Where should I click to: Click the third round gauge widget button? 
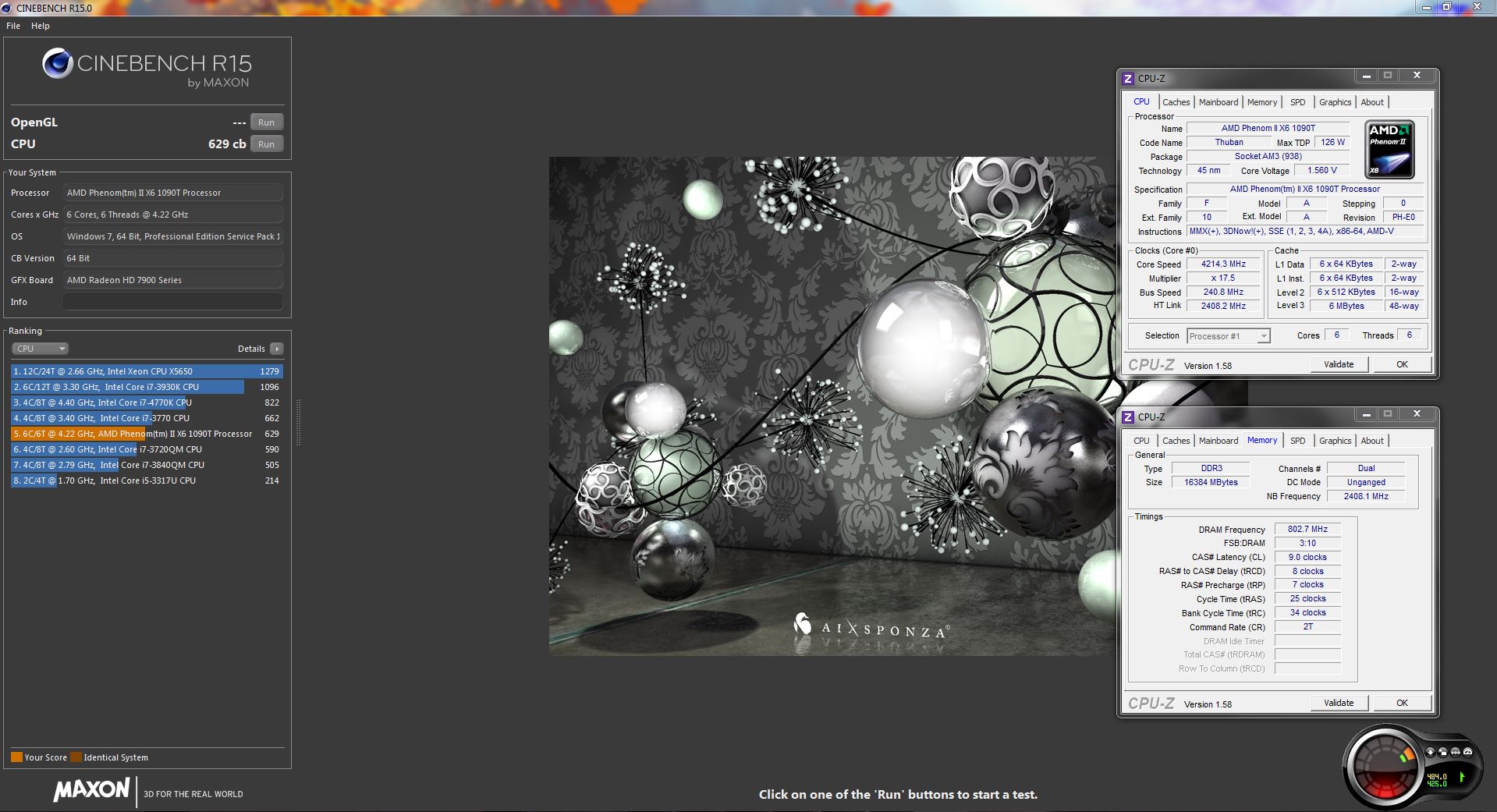[x=1455, y=752]
